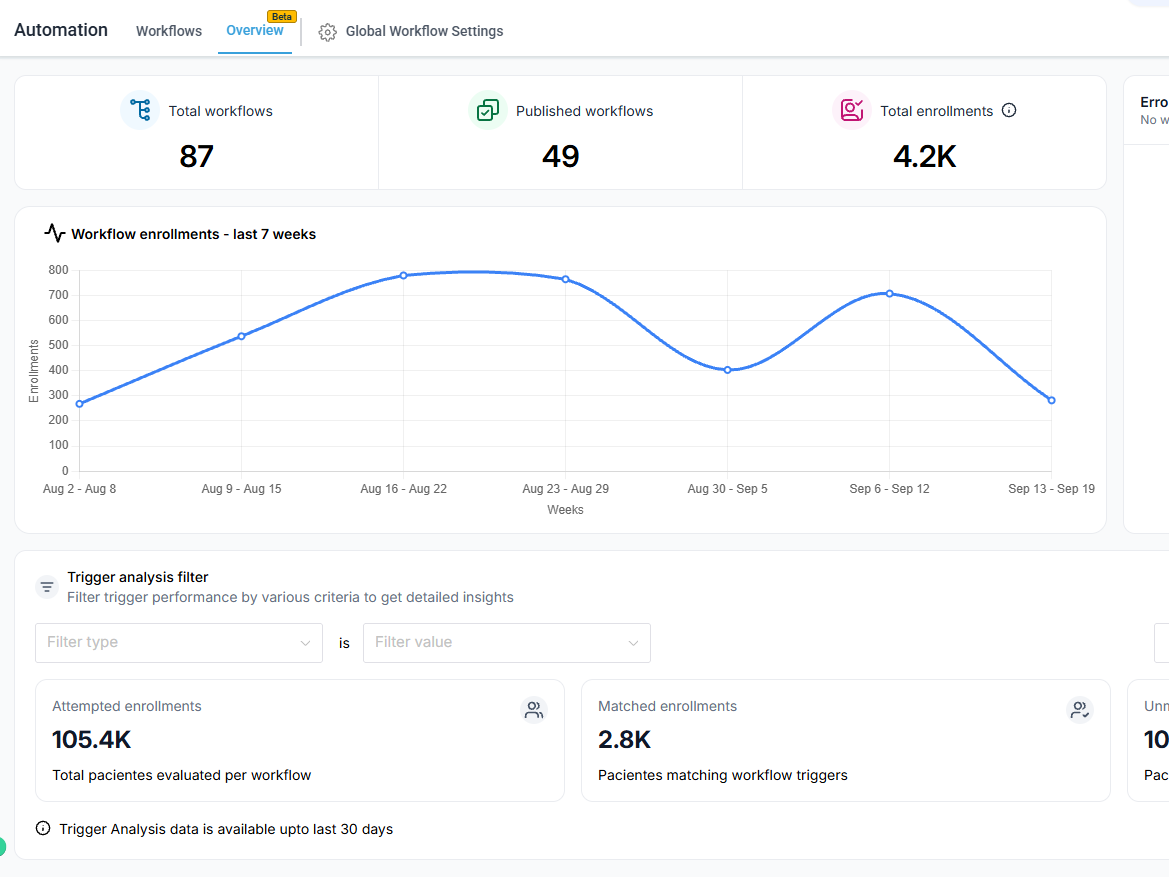Image resolution: width=1169 pixels, height=877 pixels.
Task: Click the Automation heading
Action: pyautogui.click(x=61, y=30)
